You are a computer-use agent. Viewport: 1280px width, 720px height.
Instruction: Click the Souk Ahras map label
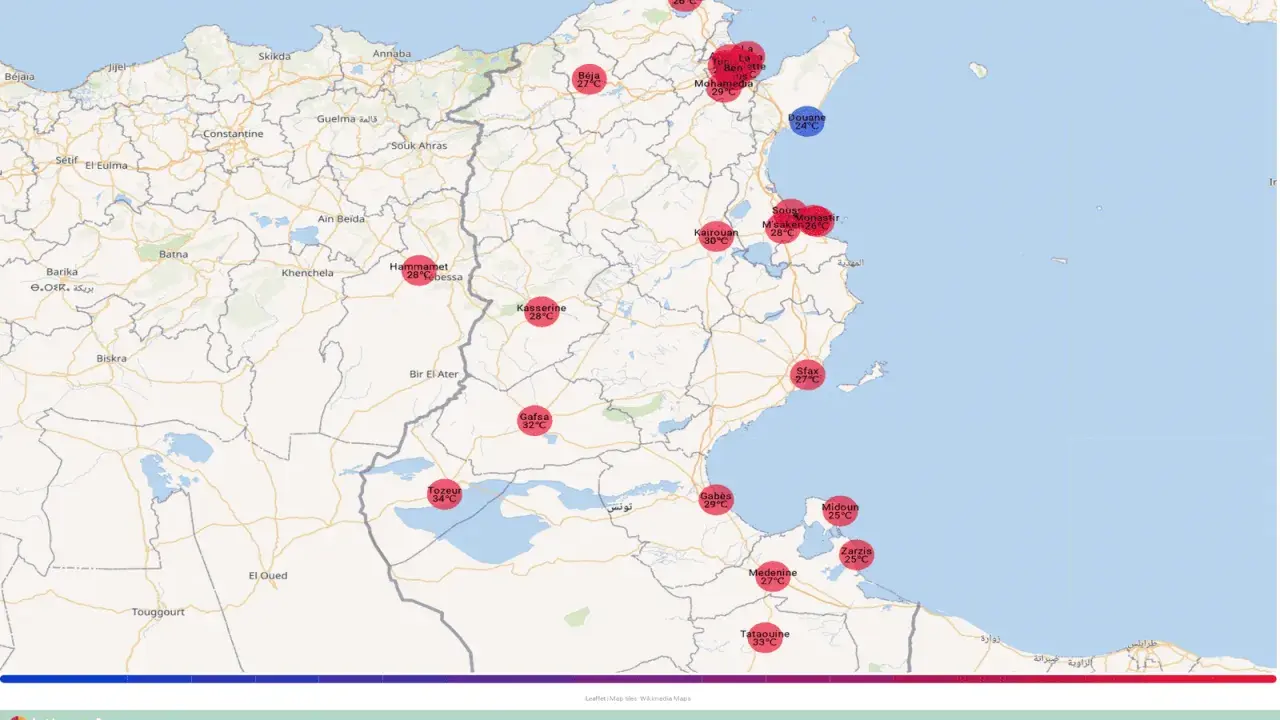click(x=420, y=146)
